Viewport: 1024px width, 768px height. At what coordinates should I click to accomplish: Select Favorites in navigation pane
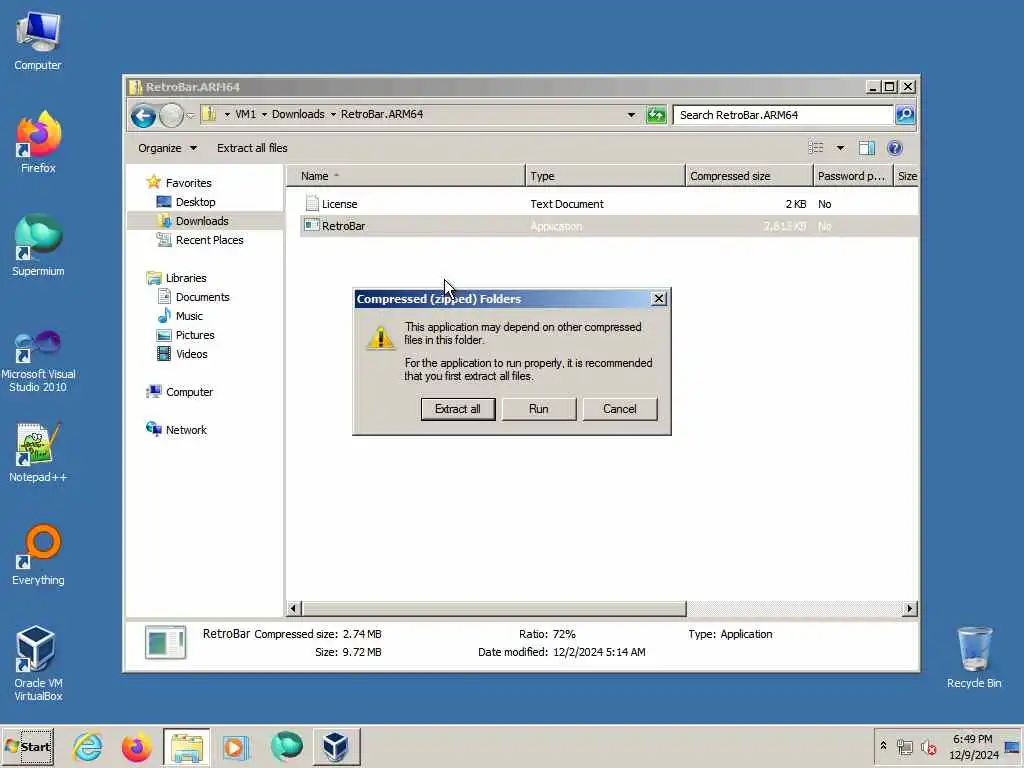pyautogui.click(x=188, y=183)
